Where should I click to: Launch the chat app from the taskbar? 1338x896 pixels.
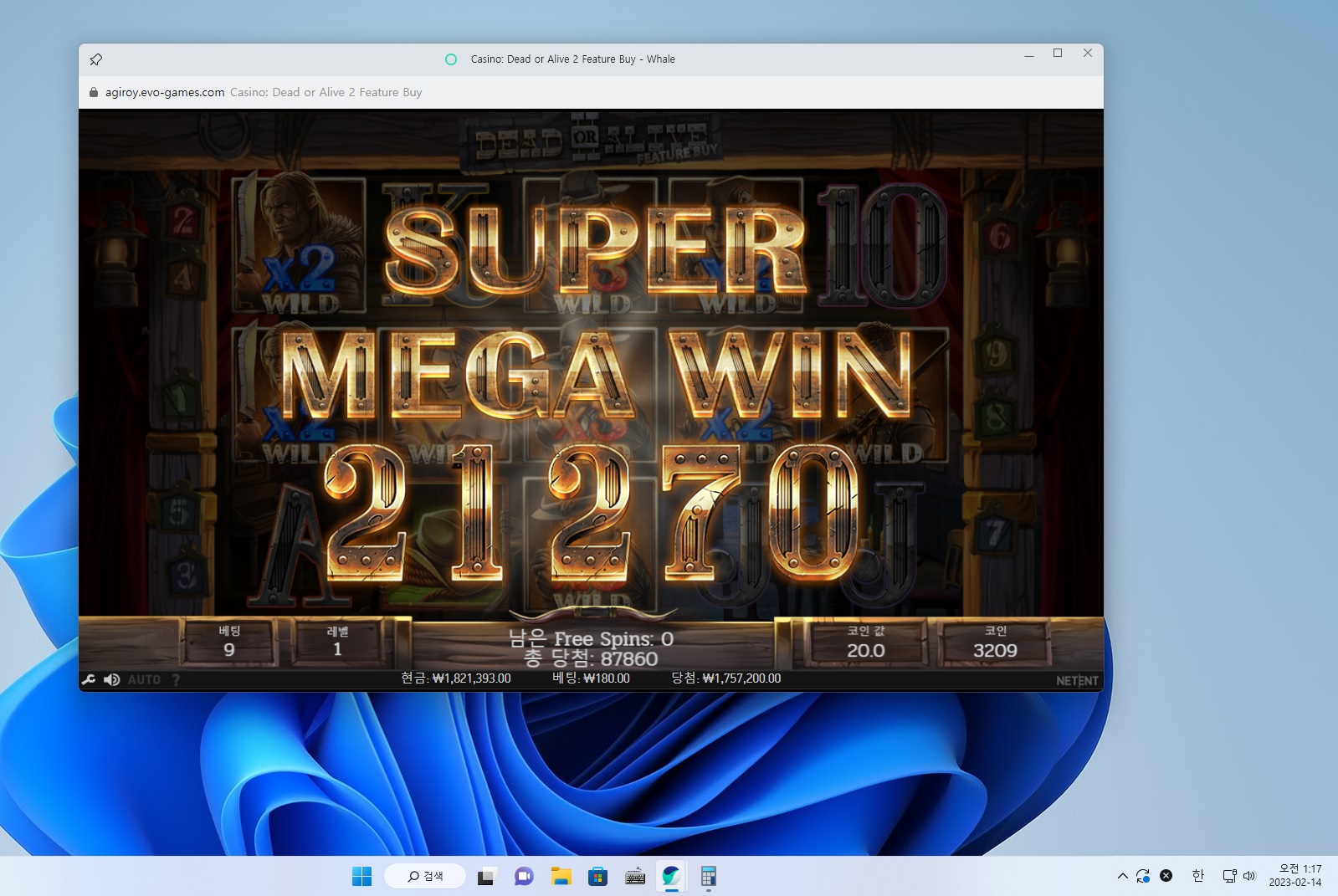tap(524, 876)
